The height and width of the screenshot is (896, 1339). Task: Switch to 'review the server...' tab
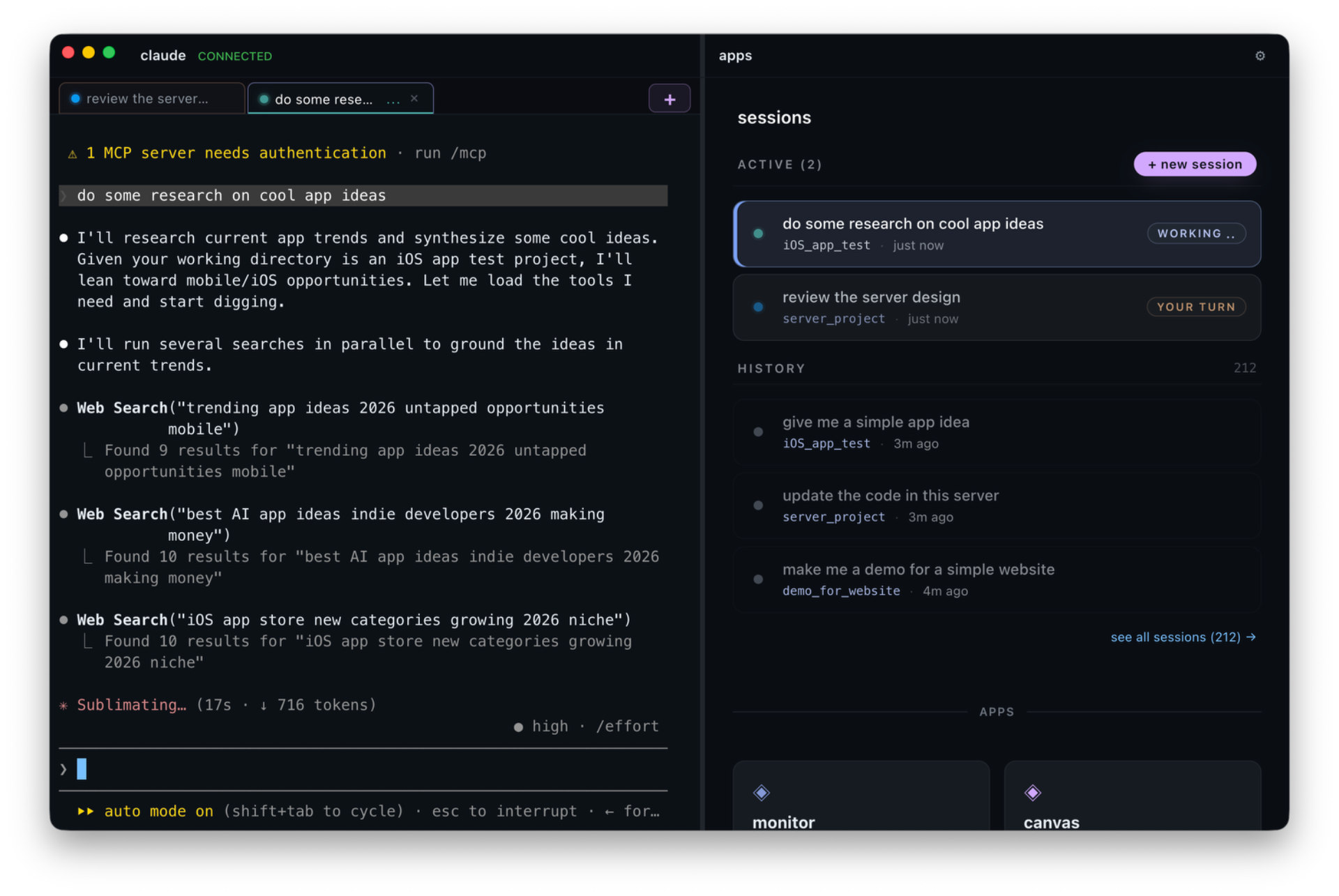point(152,98)
